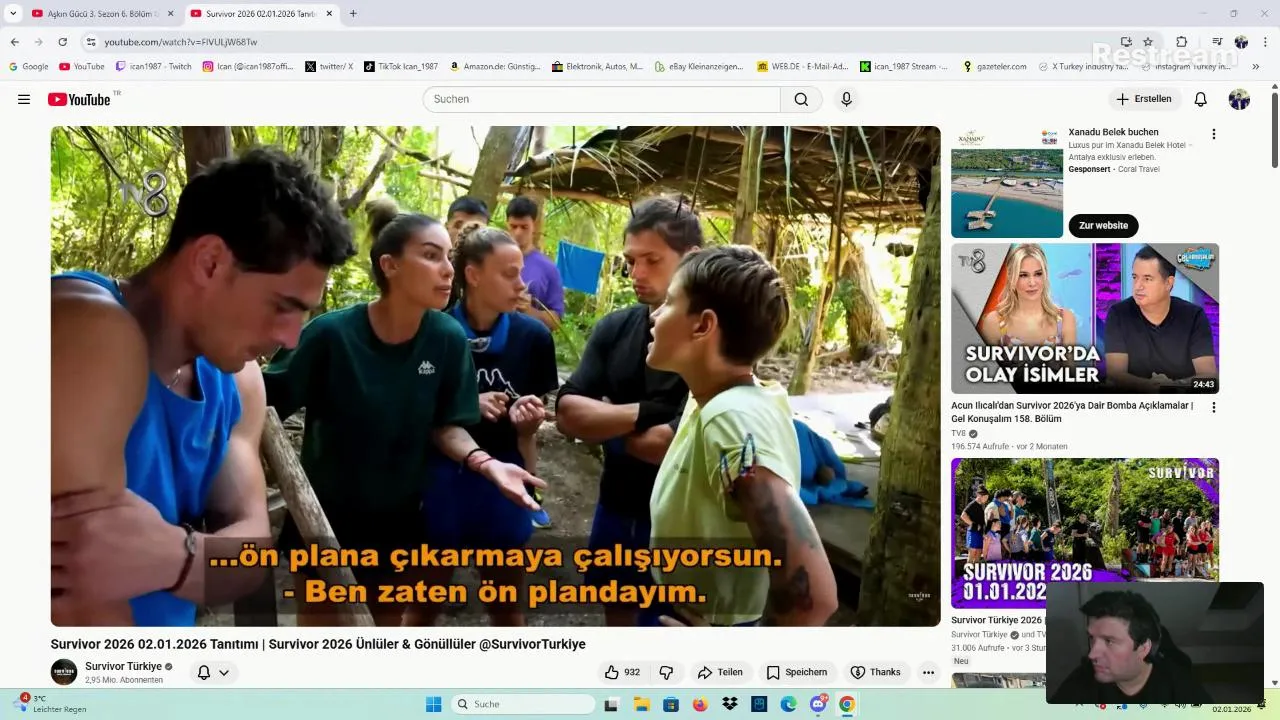Toggle notification bell for Survivor Türkiye channel
Viewport: 1280px width, 720px height.
pos(204,672)
